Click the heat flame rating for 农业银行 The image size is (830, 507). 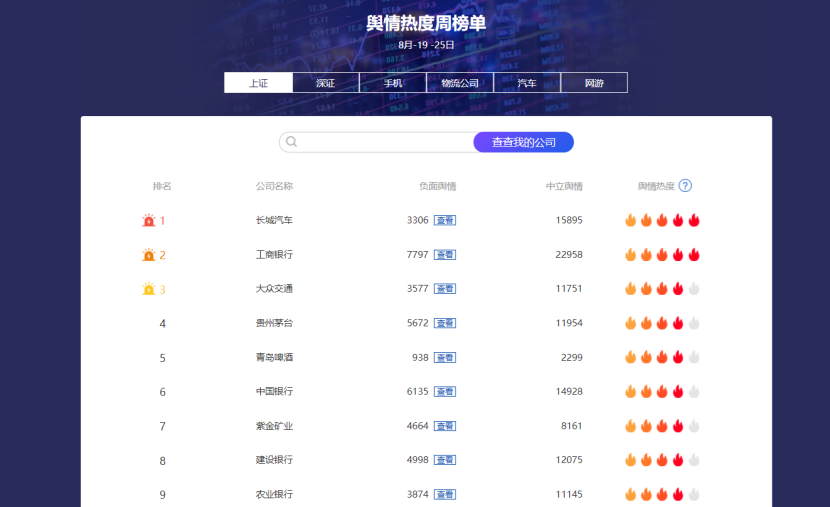point(662,494)
